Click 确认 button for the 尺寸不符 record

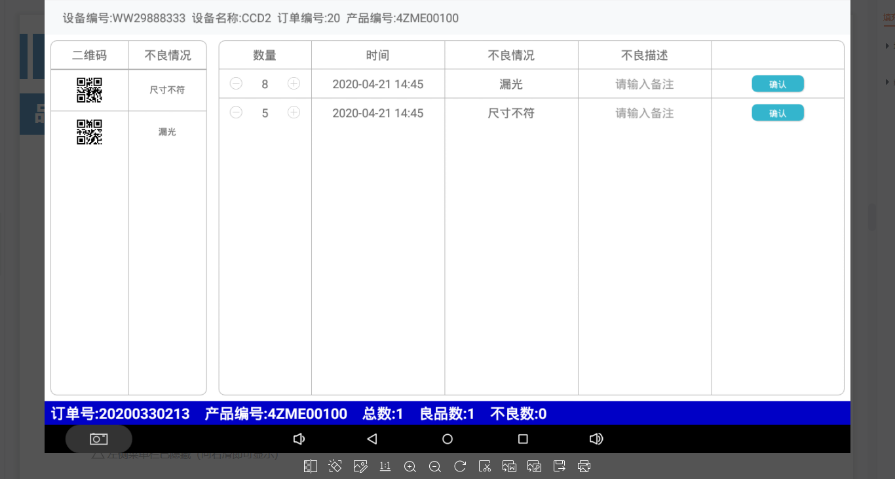(x=777, y=113)
